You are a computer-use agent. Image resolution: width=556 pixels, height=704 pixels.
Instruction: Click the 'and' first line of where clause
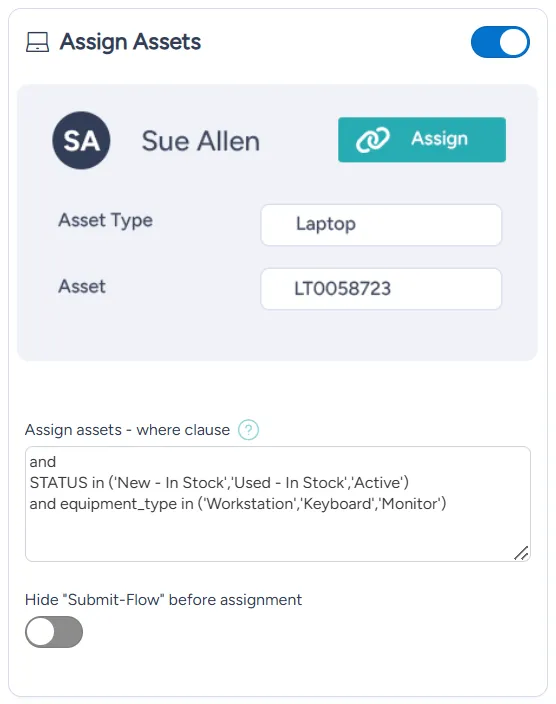coord(43,462)
